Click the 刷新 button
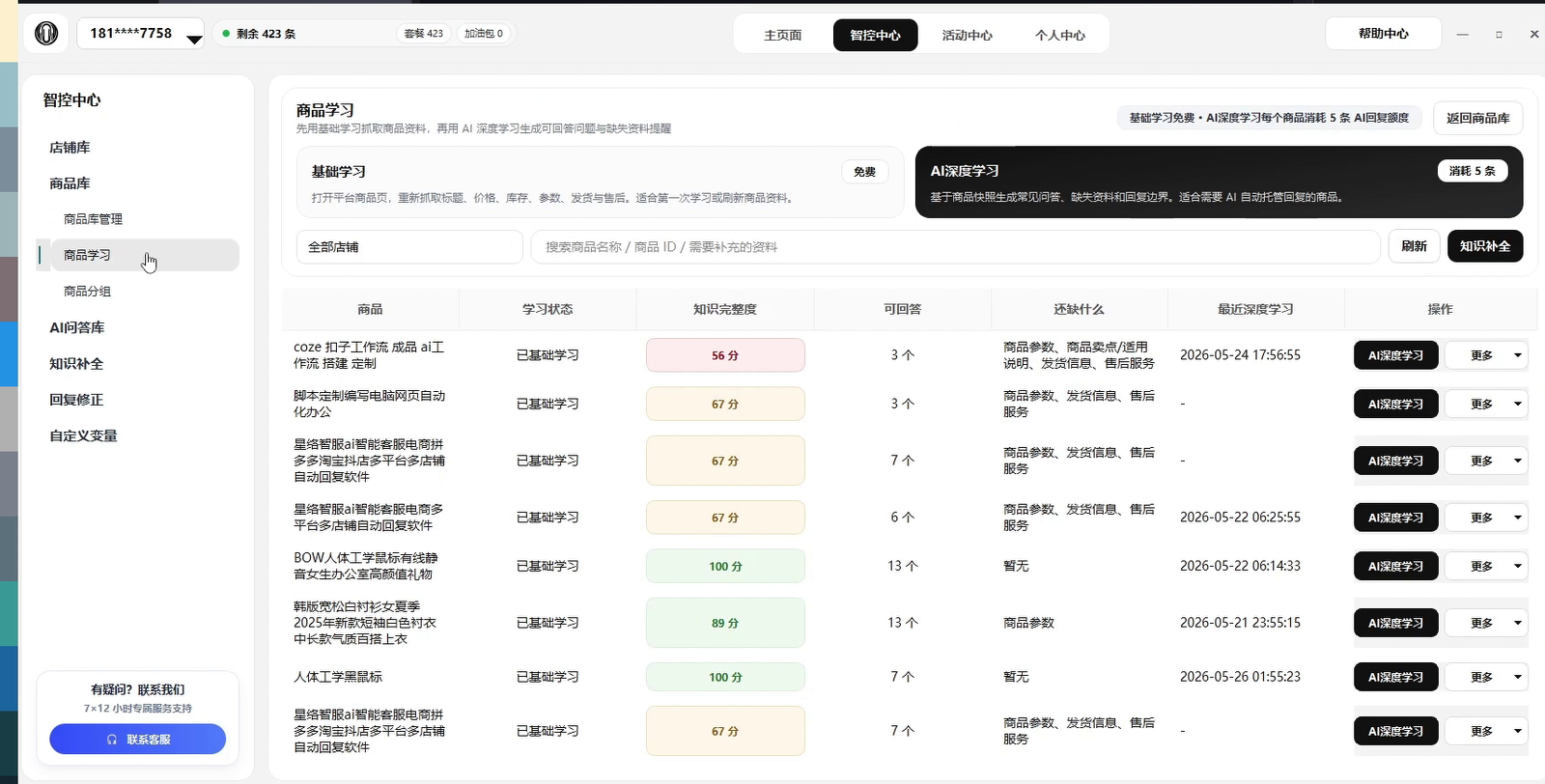This screenshot has width=1545, height=784. 1414,246
